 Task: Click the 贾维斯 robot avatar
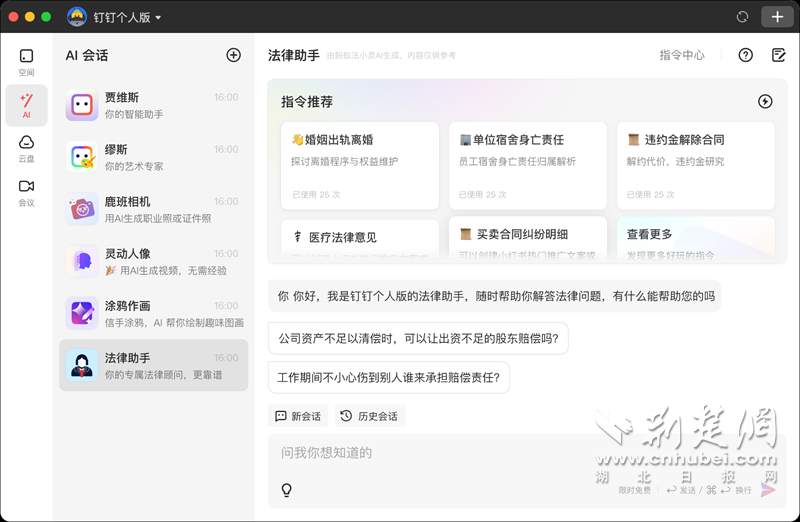82,105
